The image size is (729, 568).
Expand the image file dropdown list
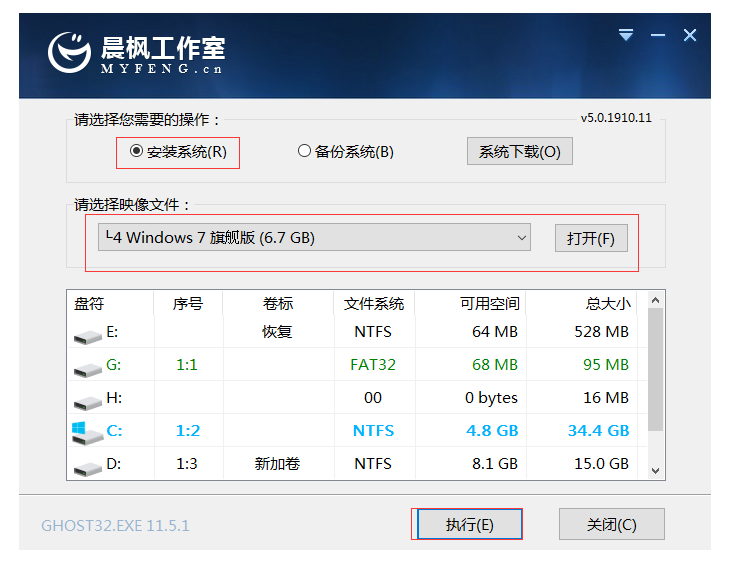(x=521, y=238)
